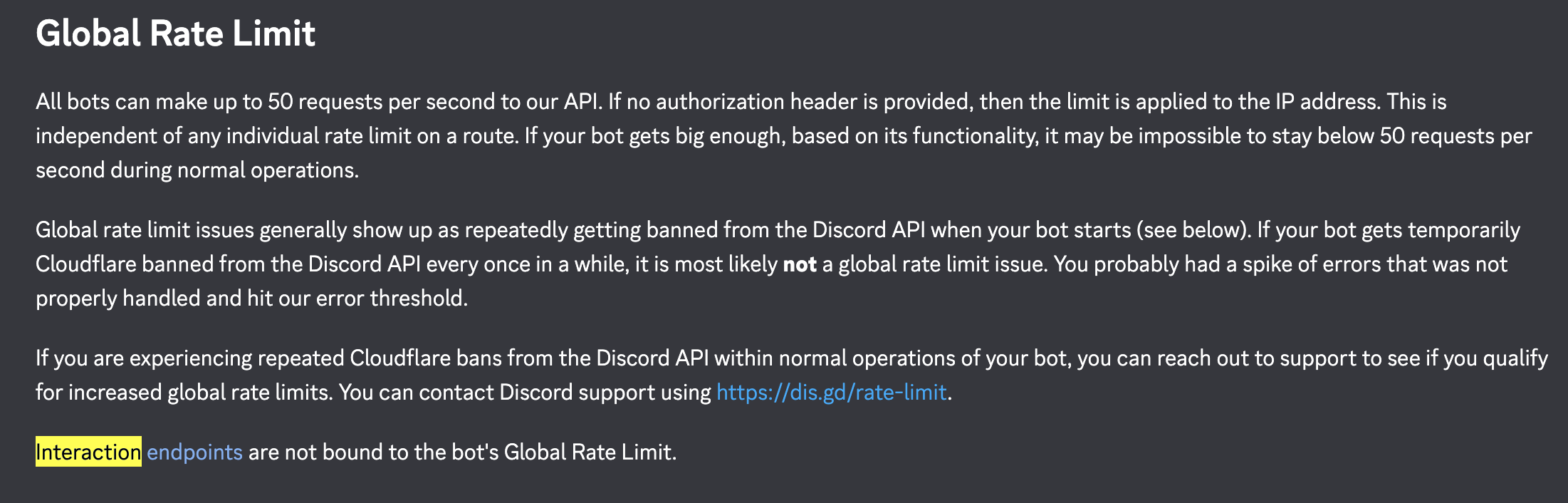This screenshot has height=503, width=1568.
Task: Click the bold word 'not'
Action: point(799,264)
